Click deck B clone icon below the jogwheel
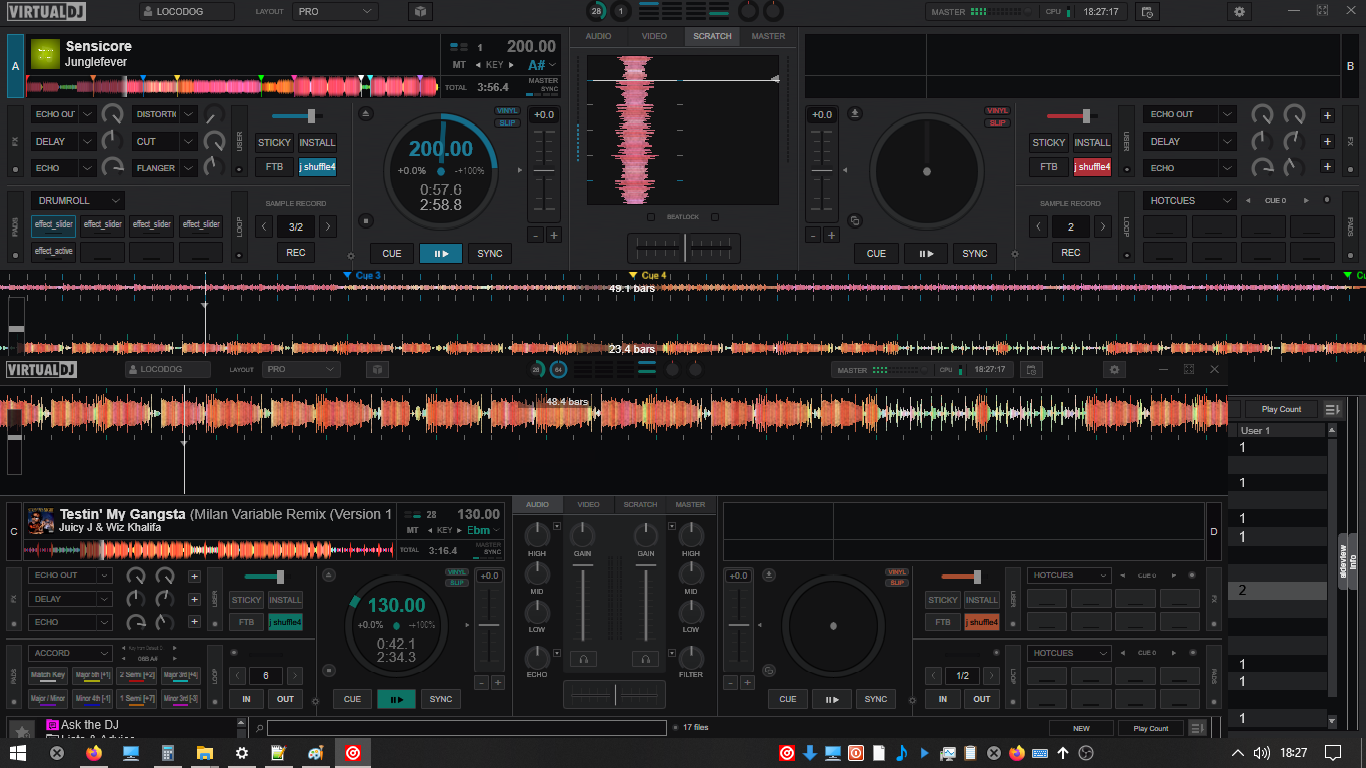Viewport: 1366px width, 768px height. click(854, 220)
